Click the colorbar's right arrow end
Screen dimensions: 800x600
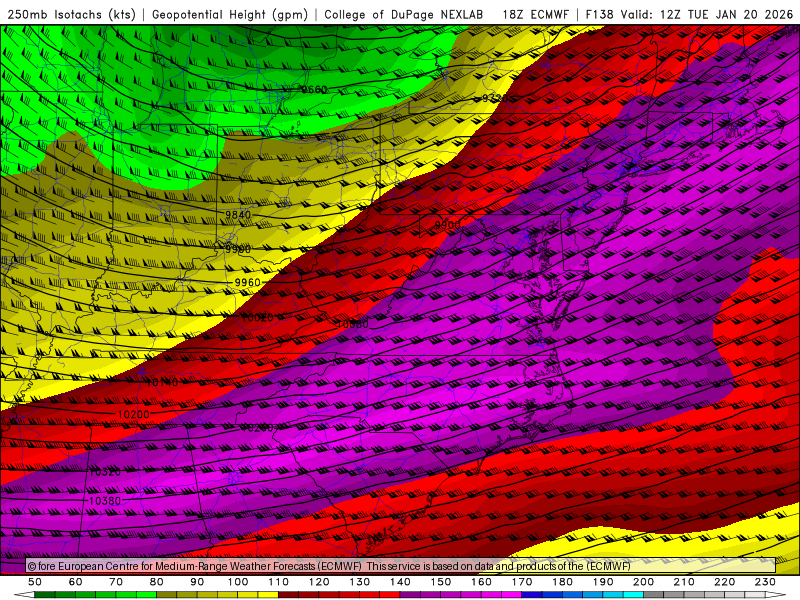click(x=776, y=595)
